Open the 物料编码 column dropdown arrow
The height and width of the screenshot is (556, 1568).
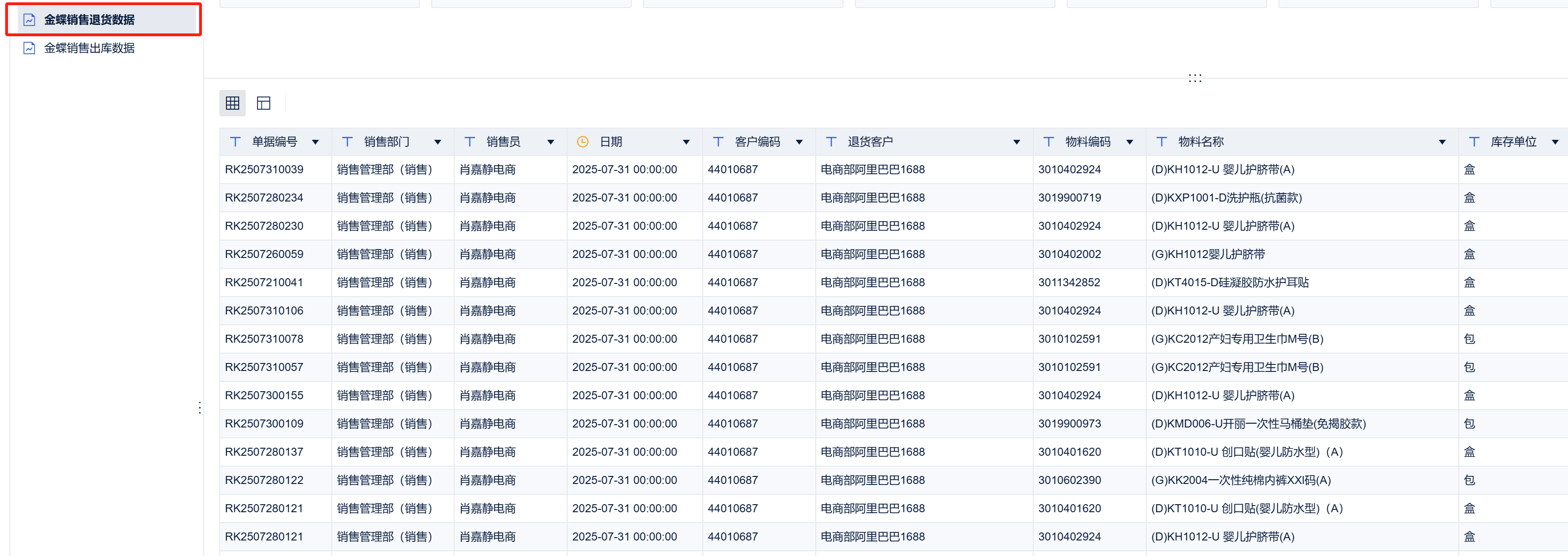[1130, 143]
